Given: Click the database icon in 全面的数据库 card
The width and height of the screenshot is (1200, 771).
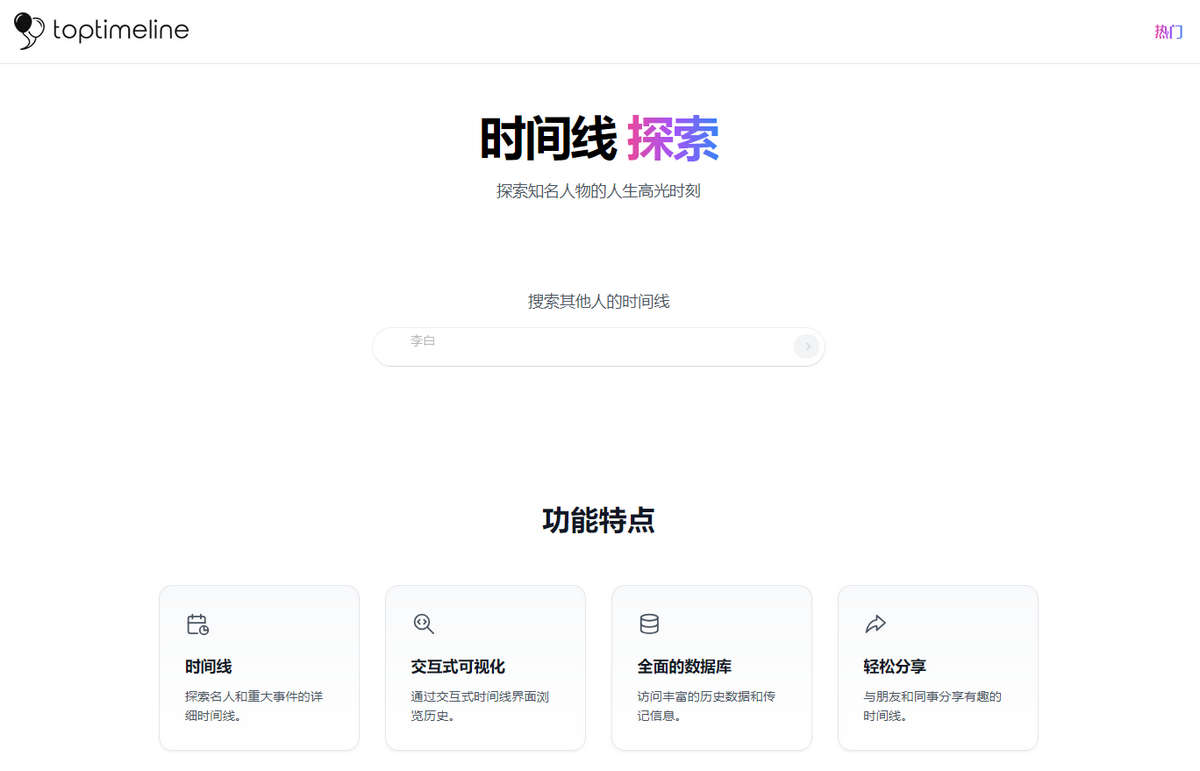Looking at the screenshot, I should pyautogui.click(x=649, y=624).
